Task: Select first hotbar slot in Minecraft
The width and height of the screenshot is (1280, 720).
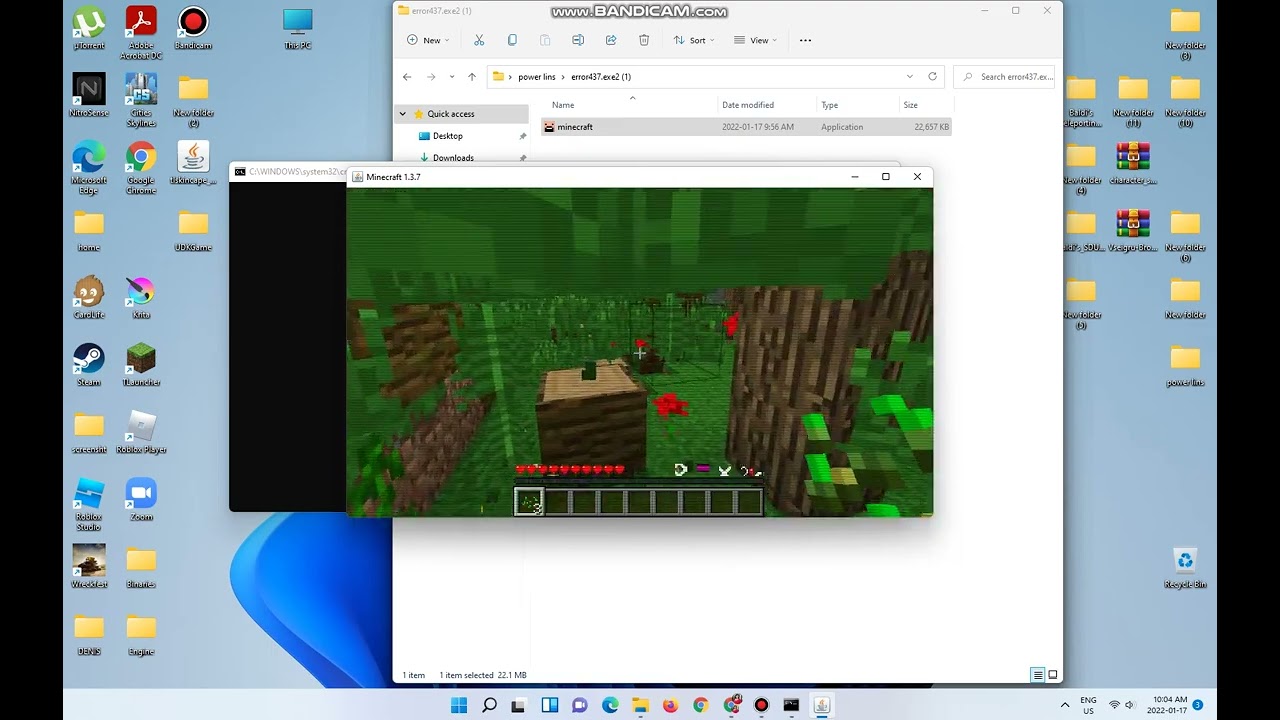Action: click(529, 502)
